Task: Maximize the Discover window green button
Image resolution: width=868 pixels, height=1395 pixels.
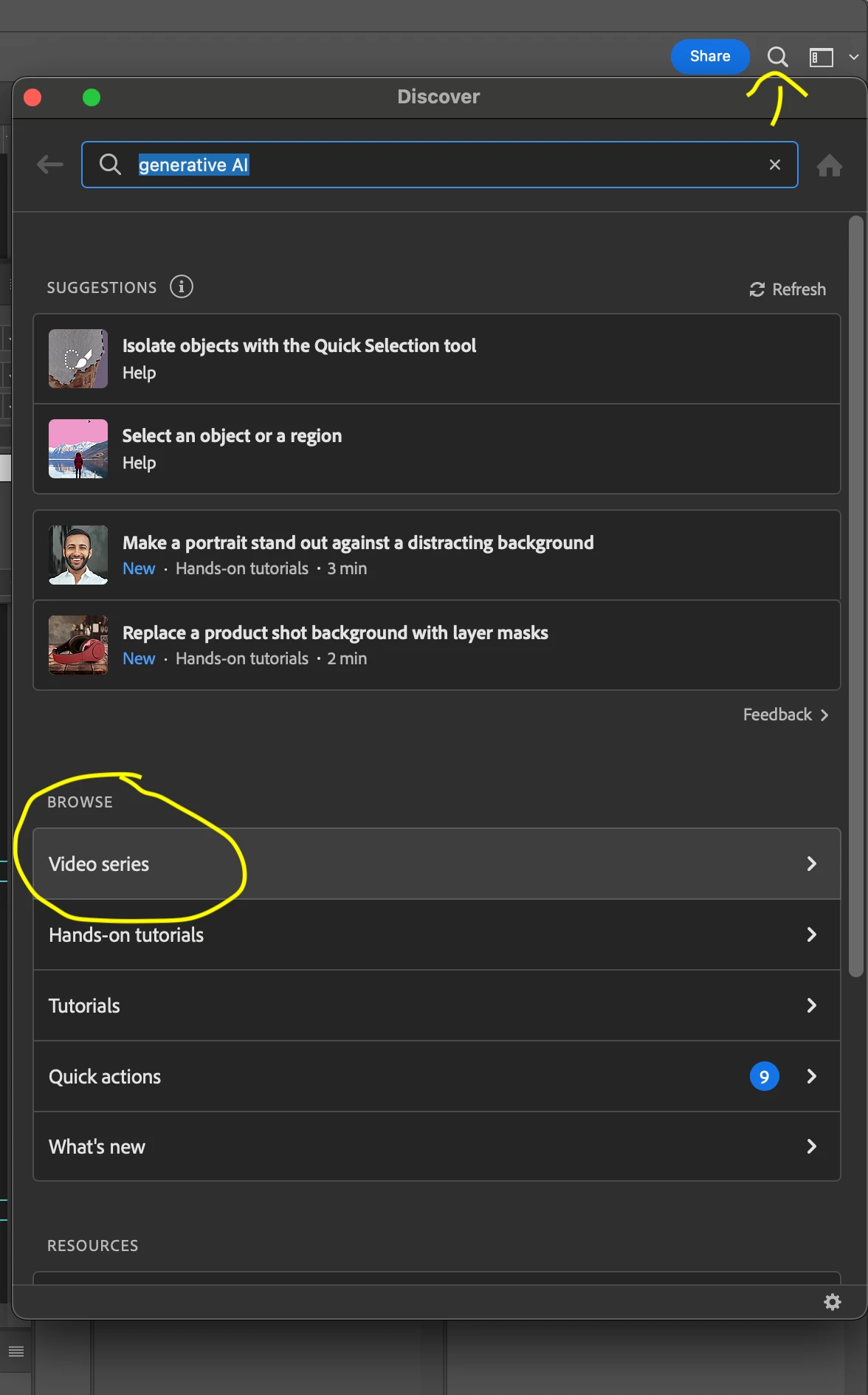Action: (x=92, y=97)
